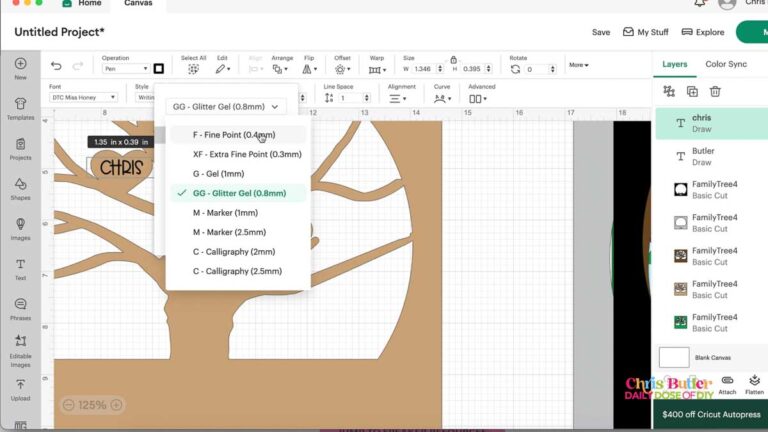The width and height of the screenshot is (768, 432).
Task: Select F - Fine Point (0.4mm) pen
Action: 233,134
